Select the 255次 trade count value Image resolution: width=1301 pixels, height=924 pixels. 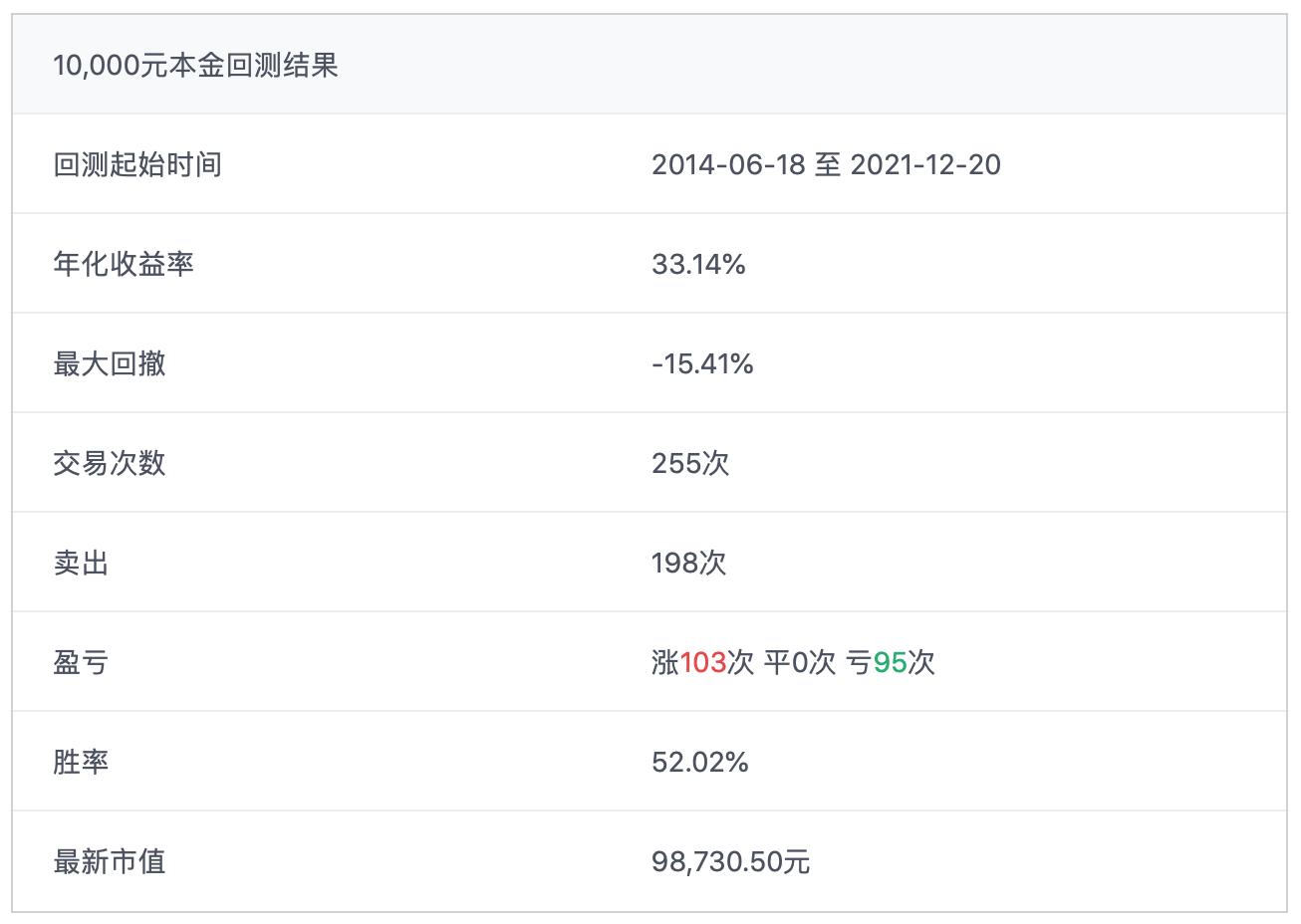[689, 463]
